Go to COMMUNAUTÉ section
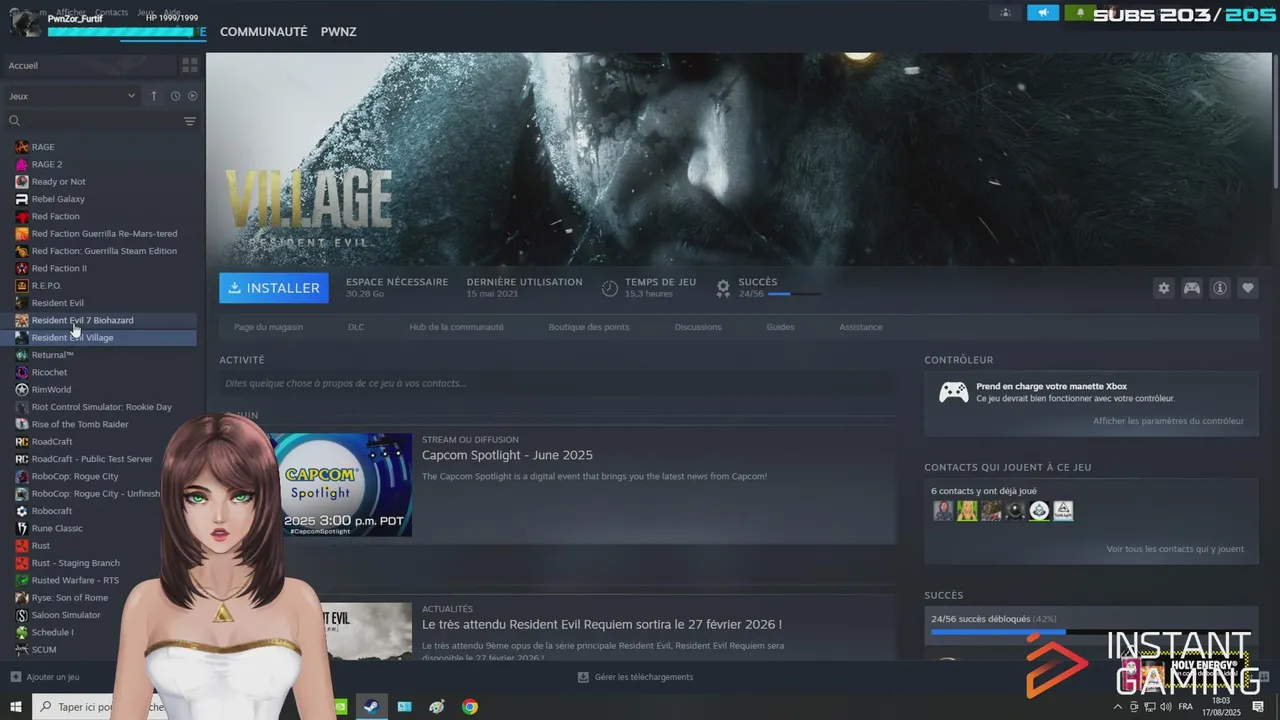 tap(263, 32)
